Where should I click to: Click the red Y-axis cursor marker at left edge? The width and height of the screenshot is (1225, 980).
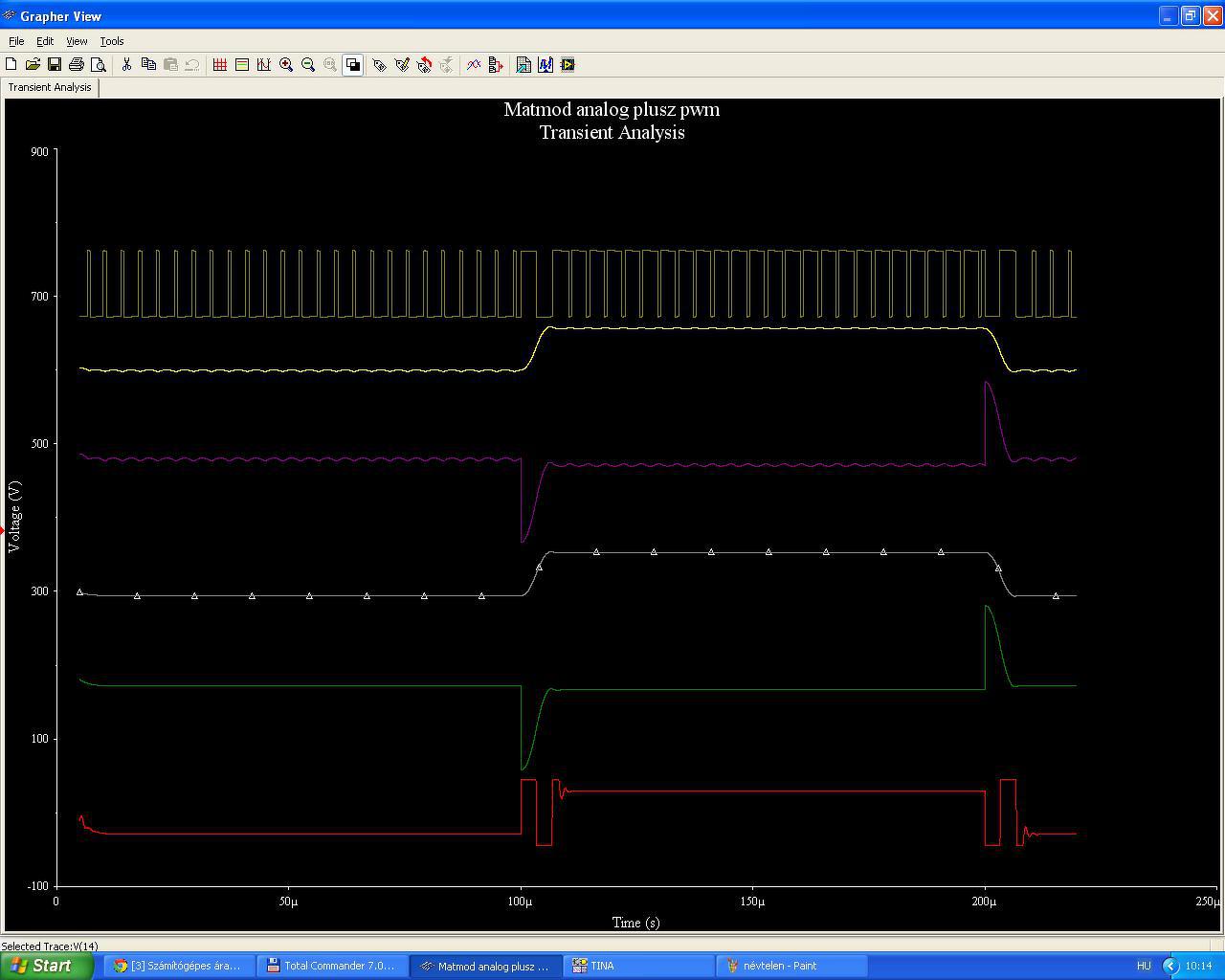click(x=3, y=530)
